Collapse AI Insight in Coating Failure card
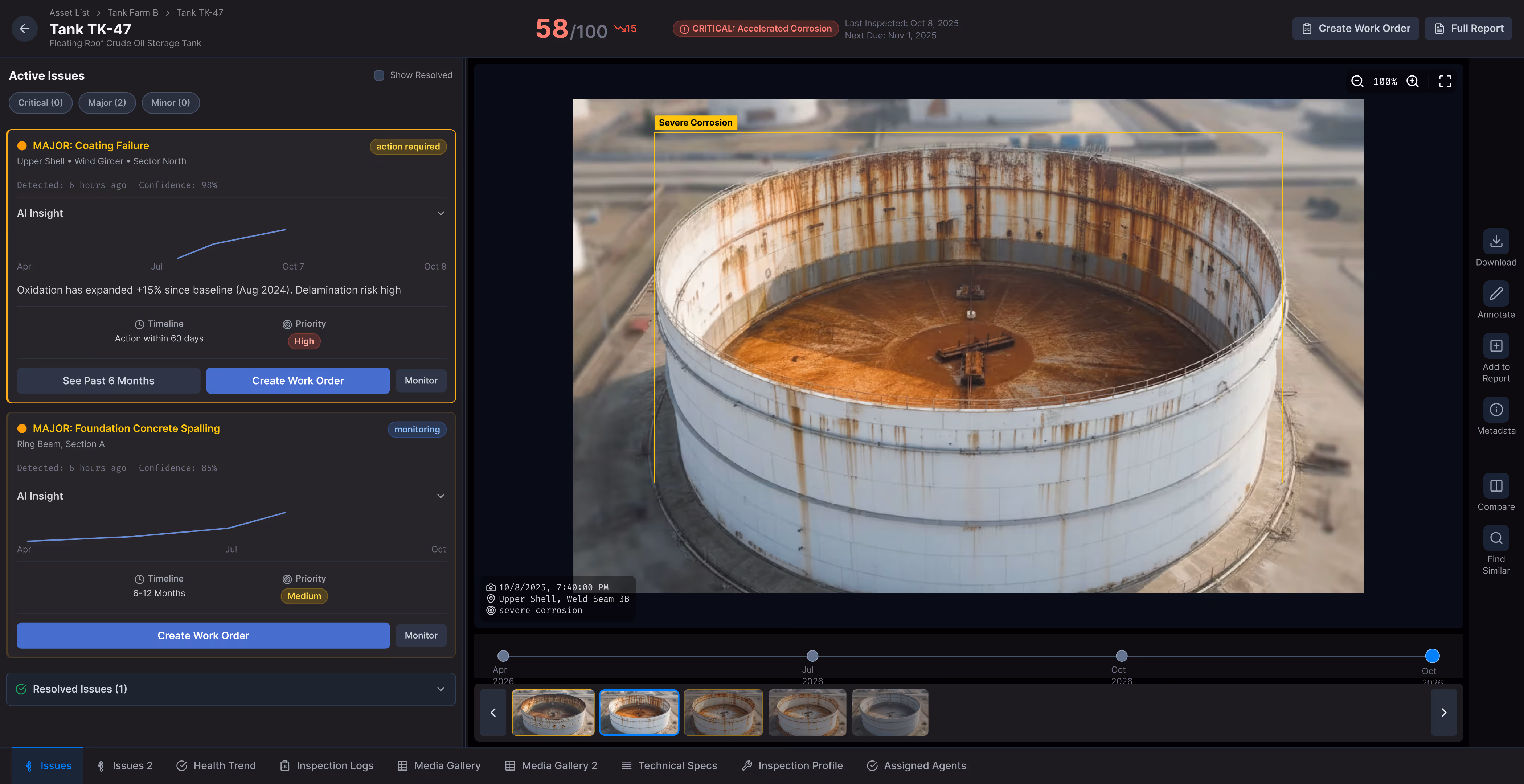1524x784 pixels. click(x=441, y=213)
